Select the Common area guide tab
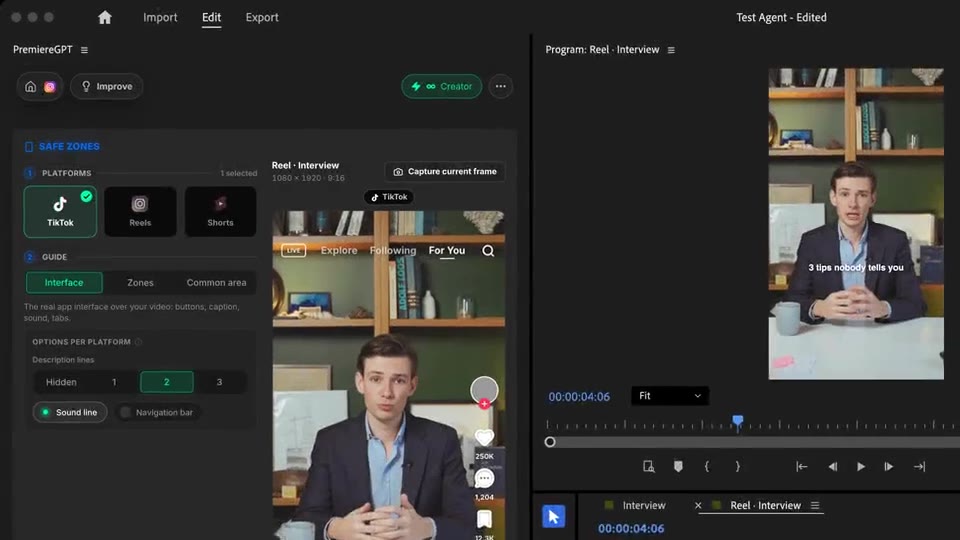This screenshot has width=960, height=540. tap(216, 282)
